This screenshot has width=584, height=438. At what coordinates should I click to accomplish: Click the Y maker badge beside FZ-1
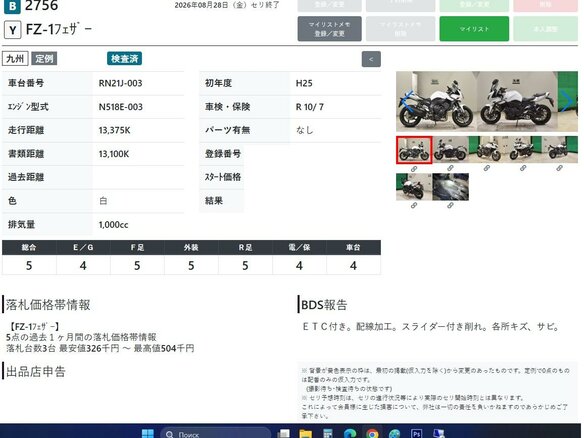click(13, 30)
